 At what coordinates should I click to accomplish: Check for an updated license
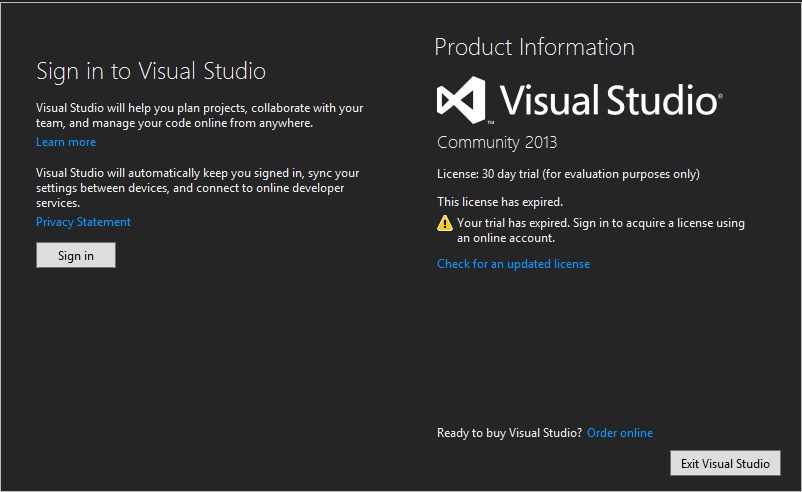[513, 264]
